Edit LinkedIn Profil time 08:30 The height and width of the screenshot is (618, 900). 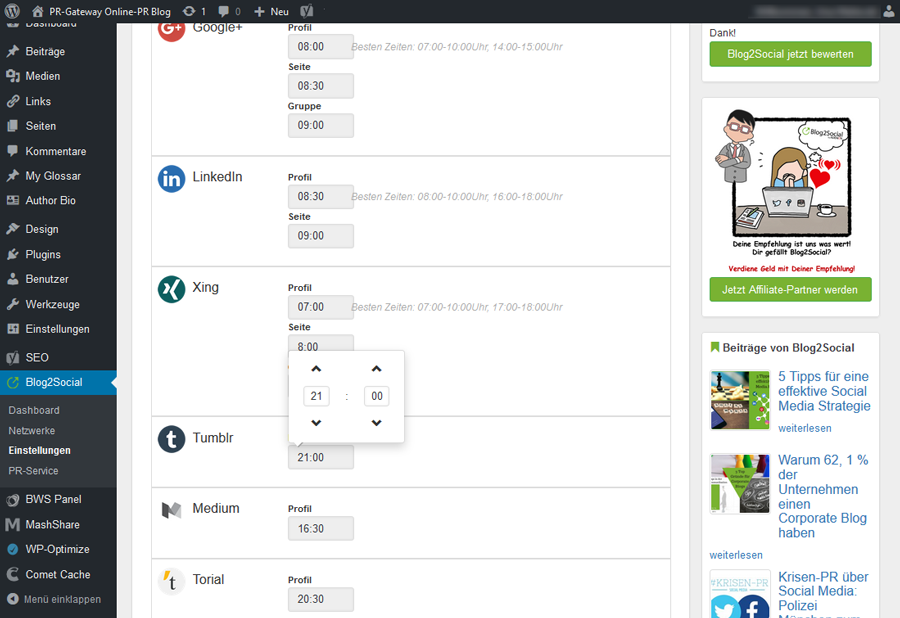[321, 196]
